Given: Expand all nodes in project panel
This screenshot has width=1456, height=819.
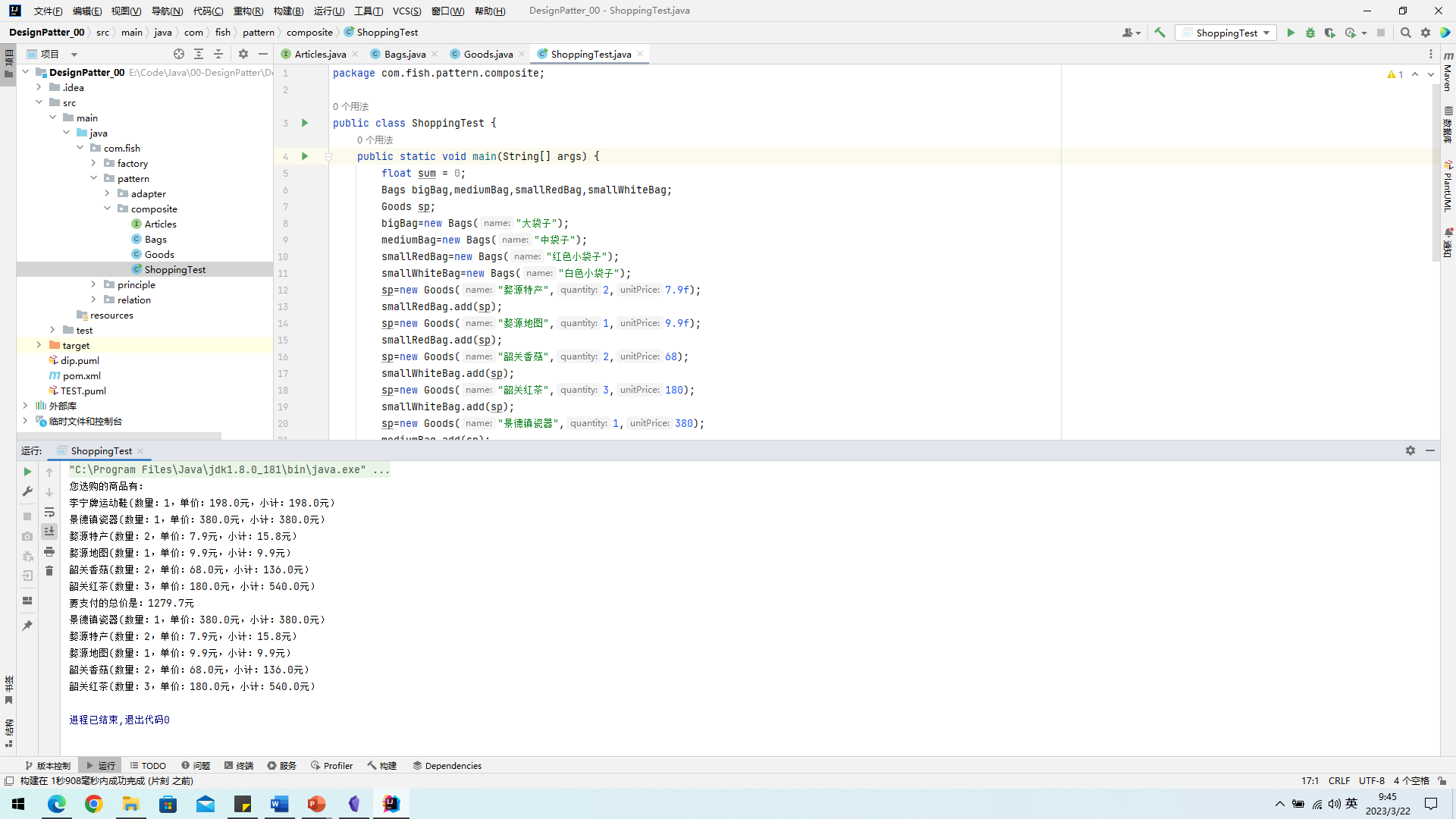Looking at the screenshot, I should [199, 54].
